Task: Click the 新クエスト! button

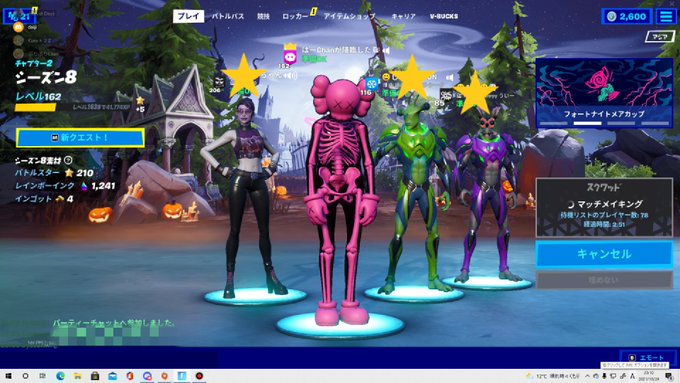Action: coord(80,137)
